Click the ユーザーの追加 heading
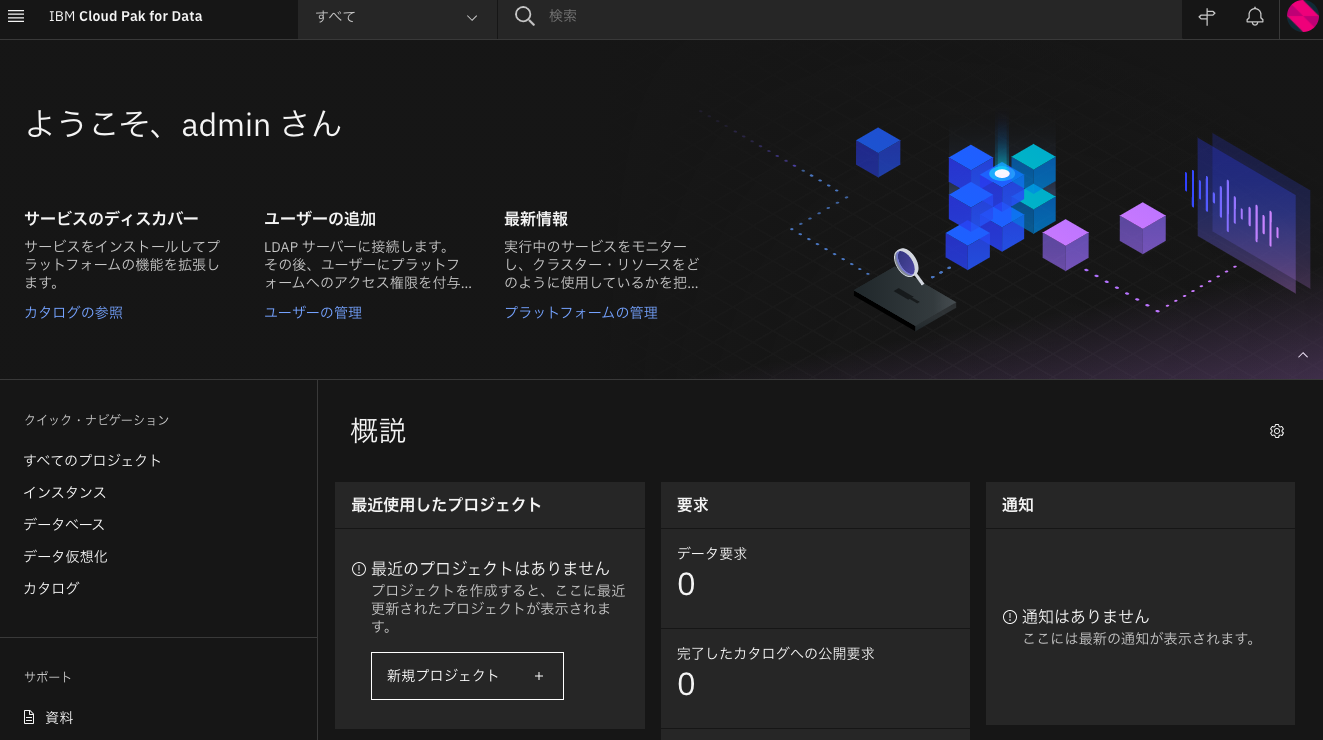Image resolution: width=1323 pixels, height=740 pixels. coord(320,219)
